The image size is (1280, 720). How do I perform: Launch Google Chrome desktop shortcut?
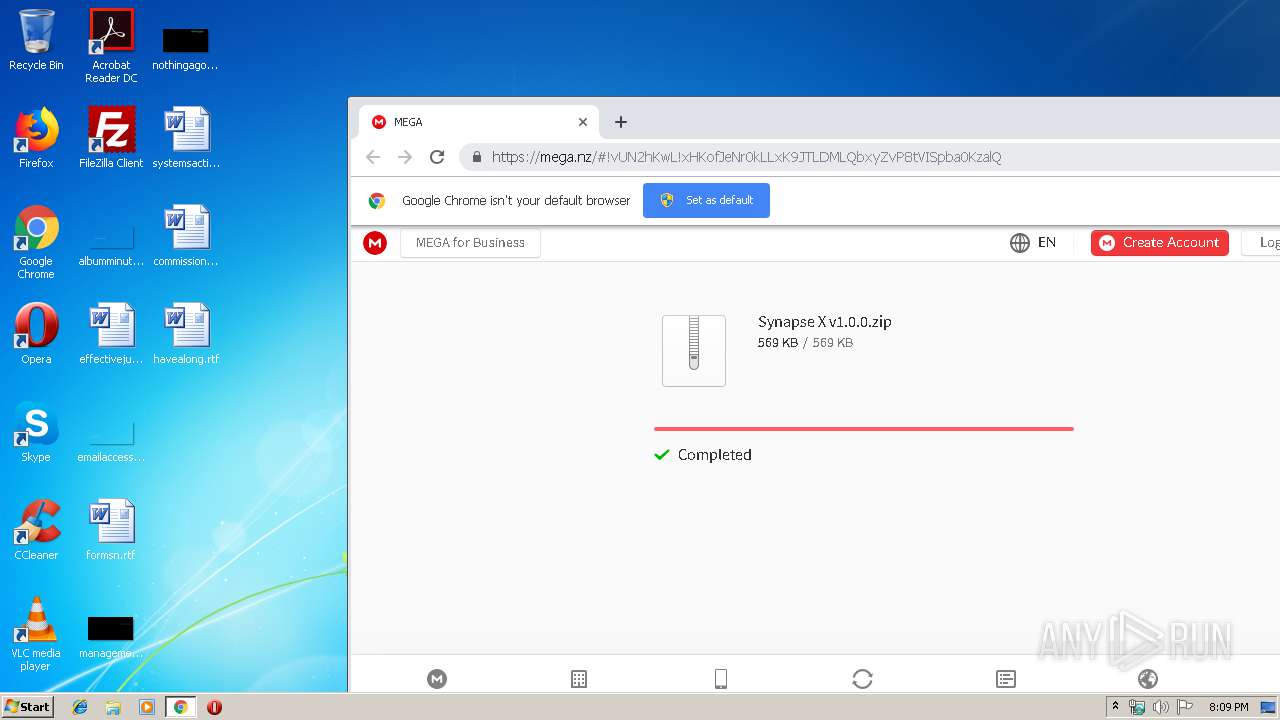[36, 242]
